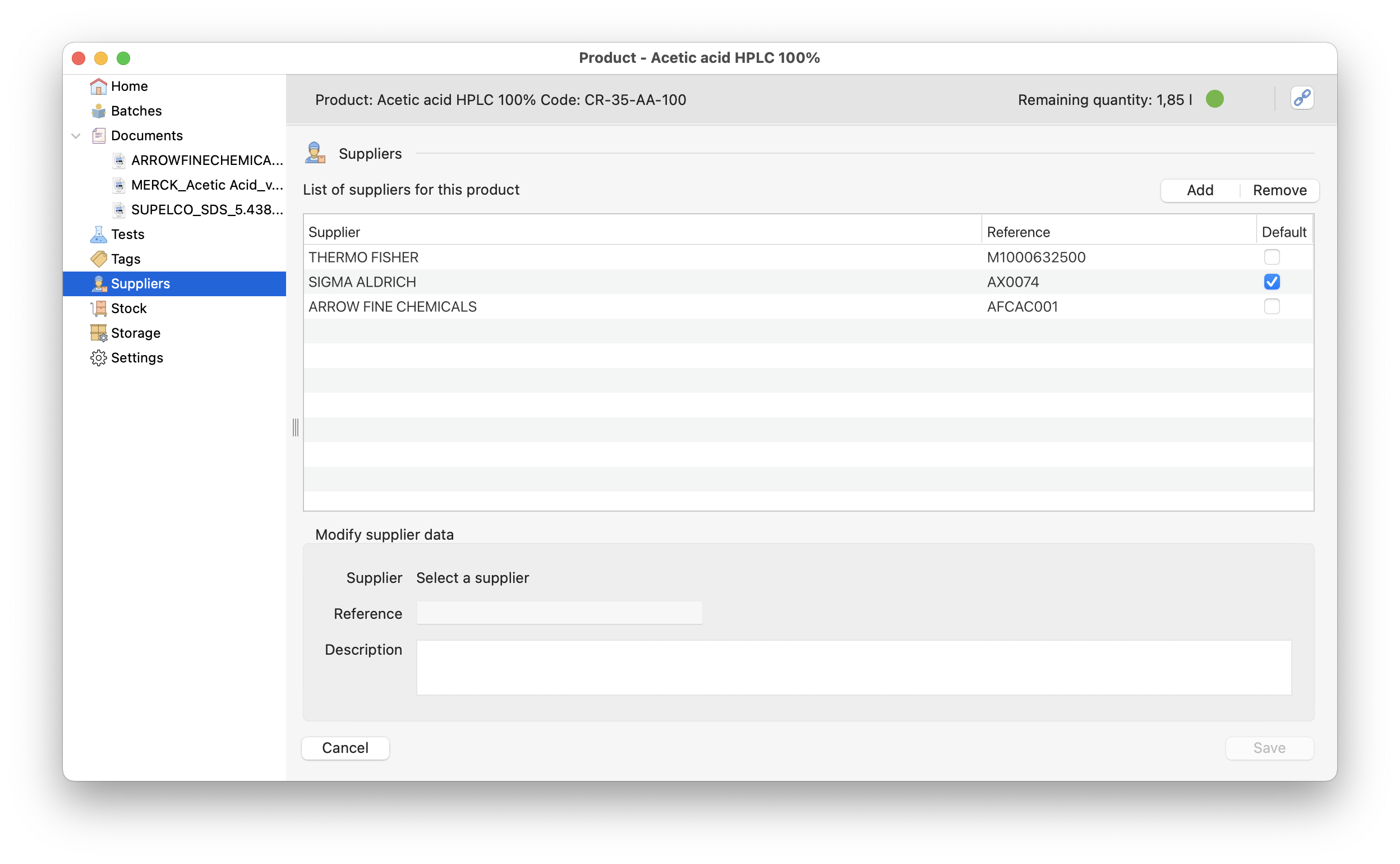Click the Documents notebook icon
Viewport: 1400px width, 864px height.
pyautogui.click(x=98, y=135)
